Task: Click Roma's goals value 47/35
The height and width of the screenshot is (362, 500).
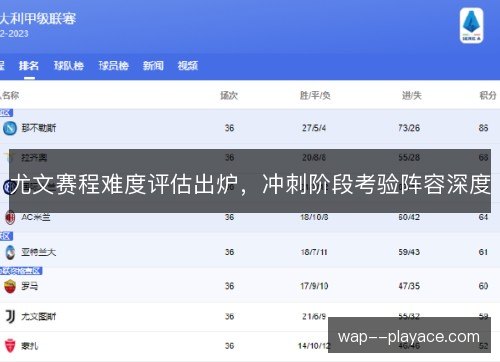Action: point(409,286)
